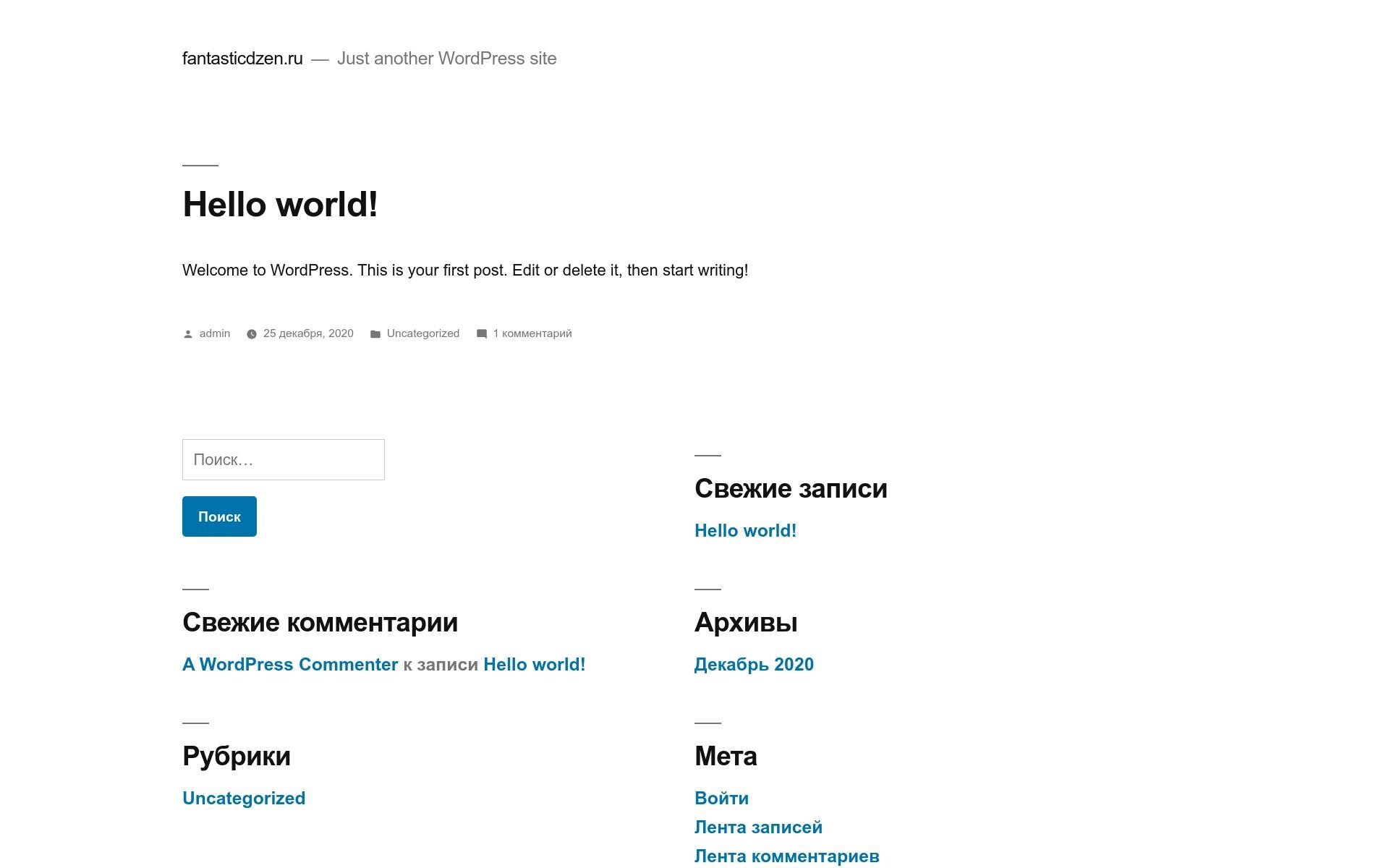
Task: Click the clock icon before the date
Action: point(252,334)
